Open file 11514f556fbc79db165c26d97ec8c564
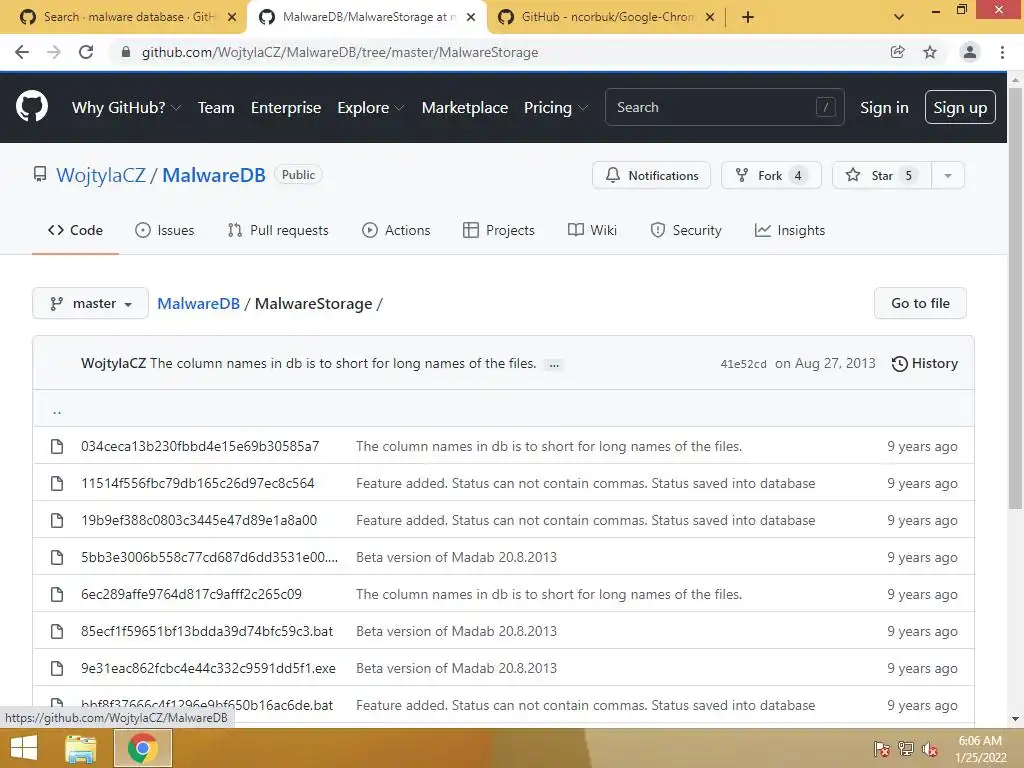This screenshot has width=1024, height=768. [x=197, y=483]
